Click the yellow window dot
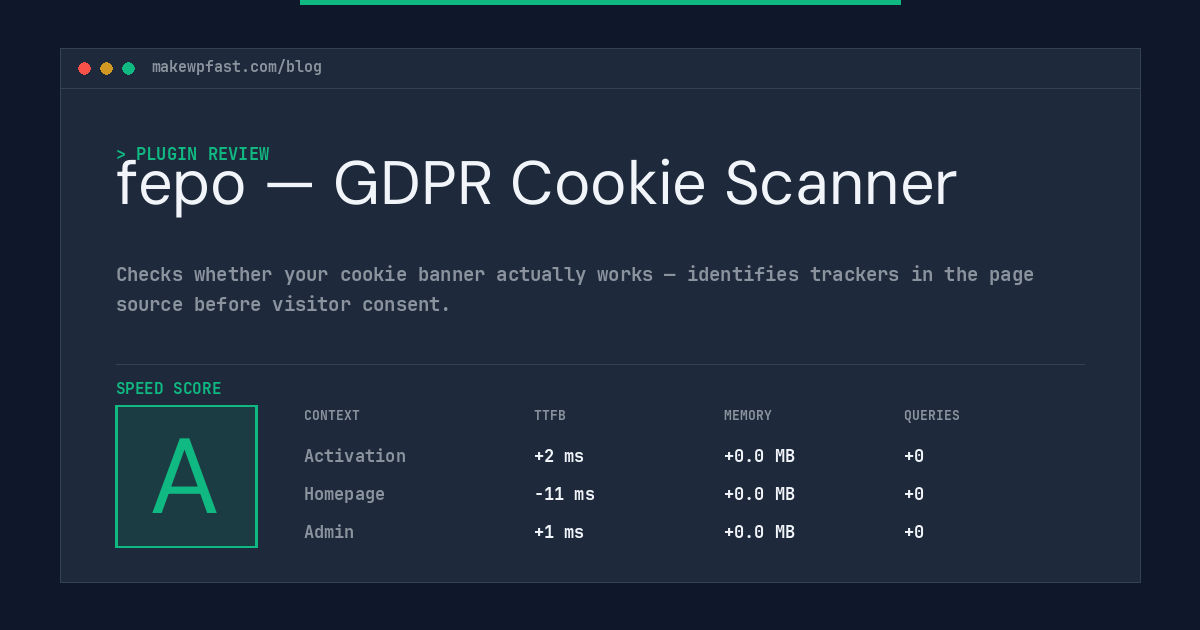1200x630 pixels. [x=106, y=68]
